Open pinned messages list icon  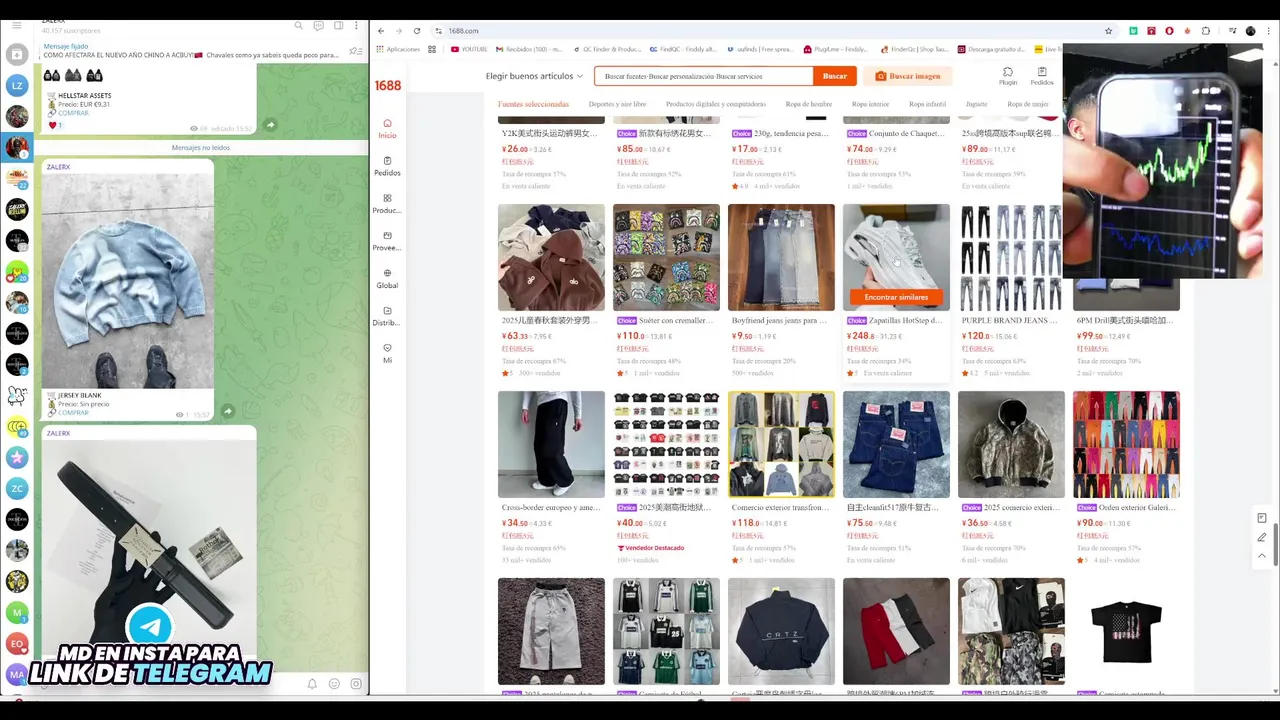pyautogui.click(x=356, y=51)
